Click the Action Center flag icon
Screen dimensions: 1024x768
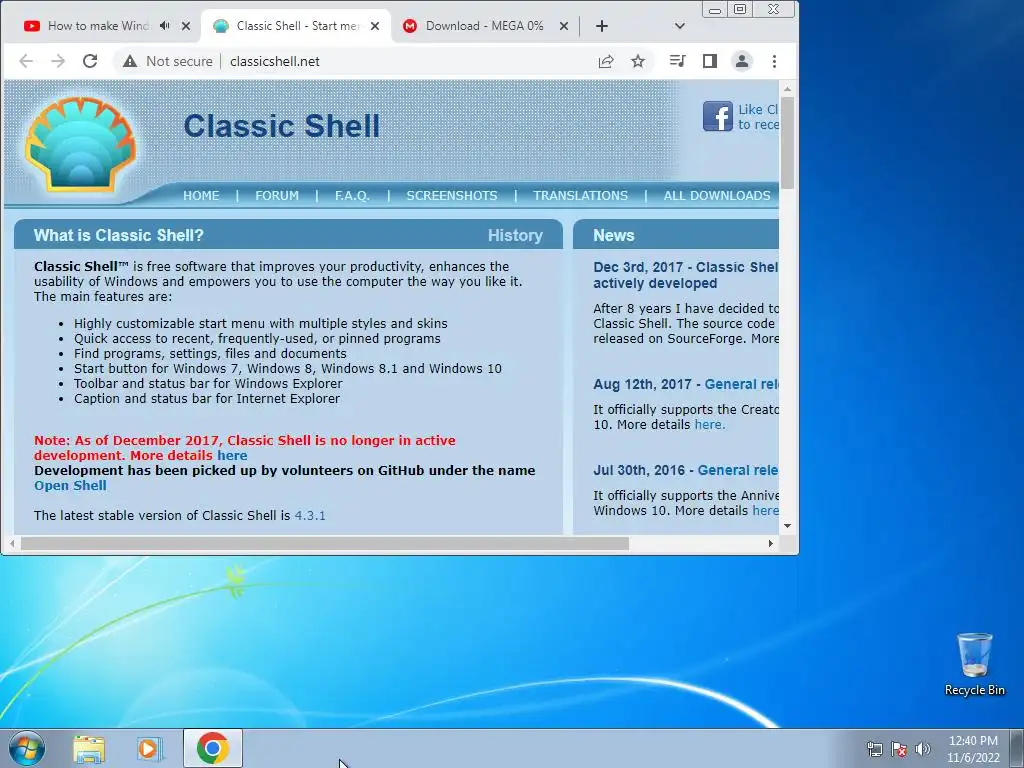(x=899, y=749)
